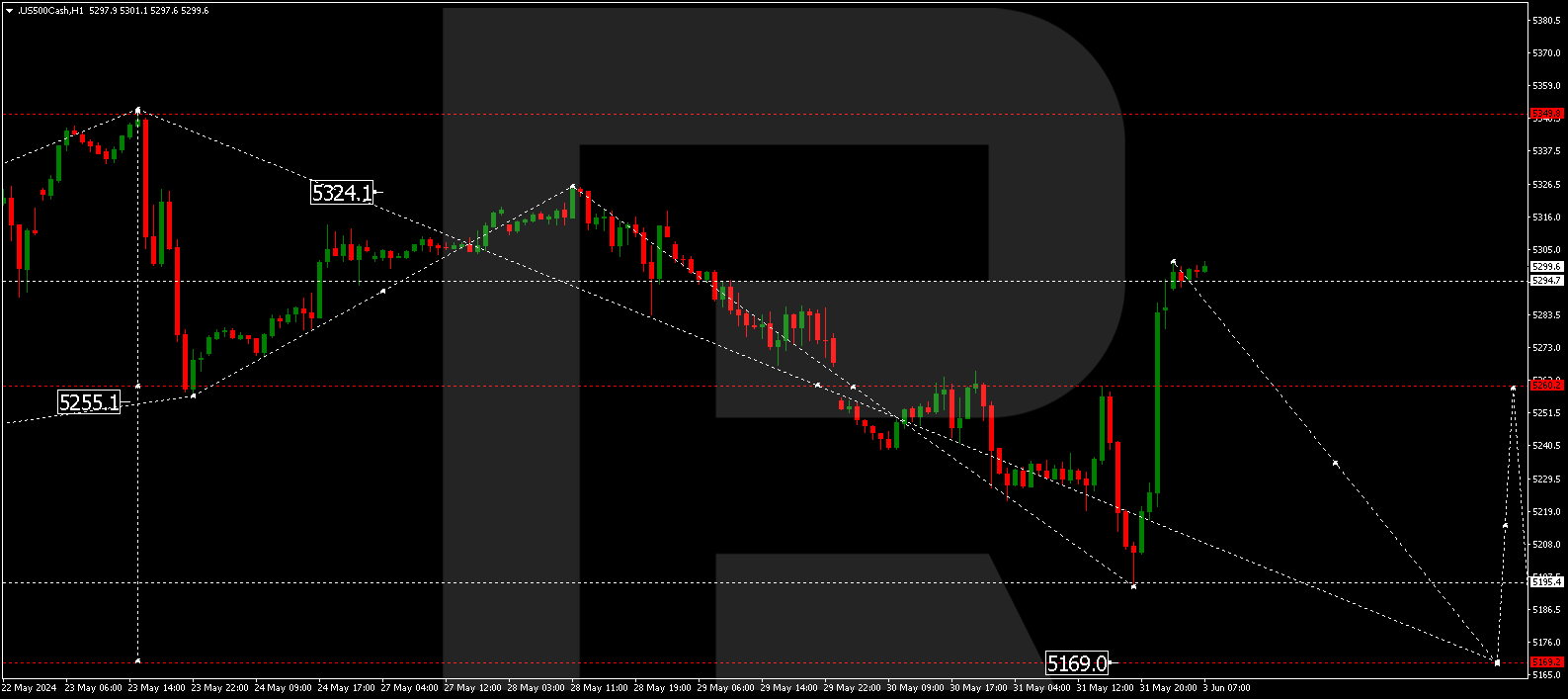Click the red 5349.8 price marker
The image size is (1568, 699).
point(1546,114)
